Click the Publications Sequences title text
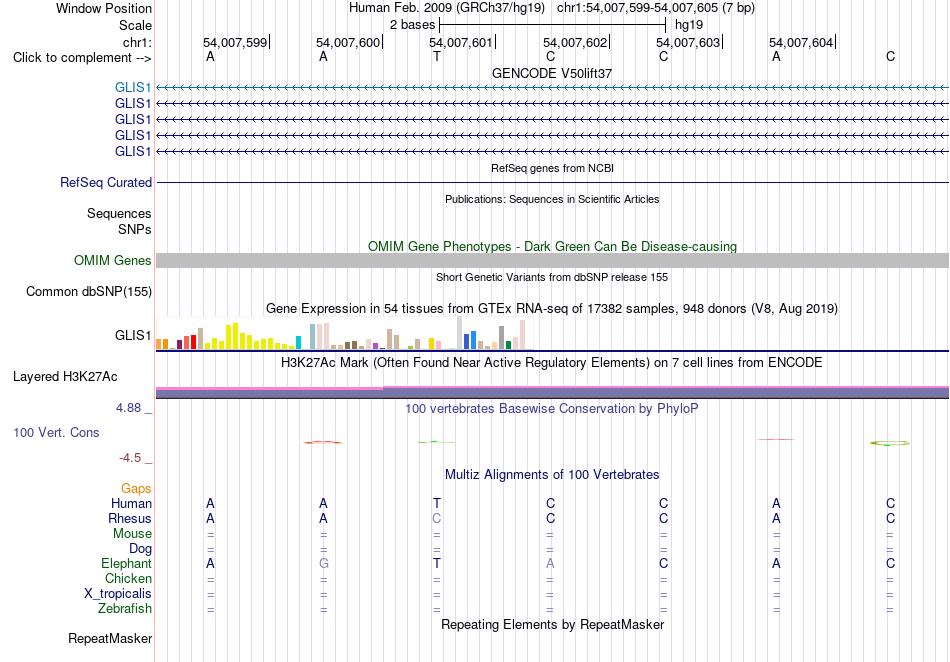 click(x=552, y=199)
